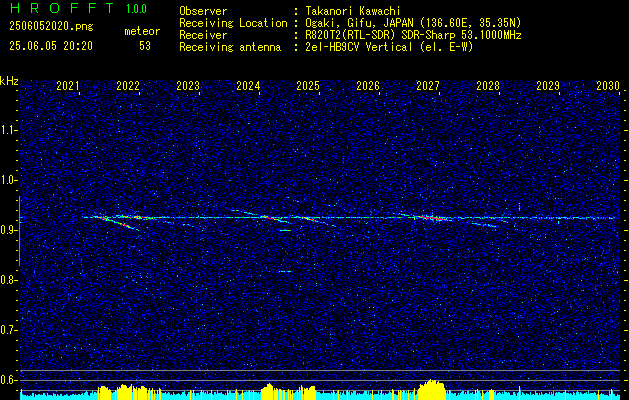Click the 2024 time axis marker
Screen dimensions: 629x400
[248, 85]
